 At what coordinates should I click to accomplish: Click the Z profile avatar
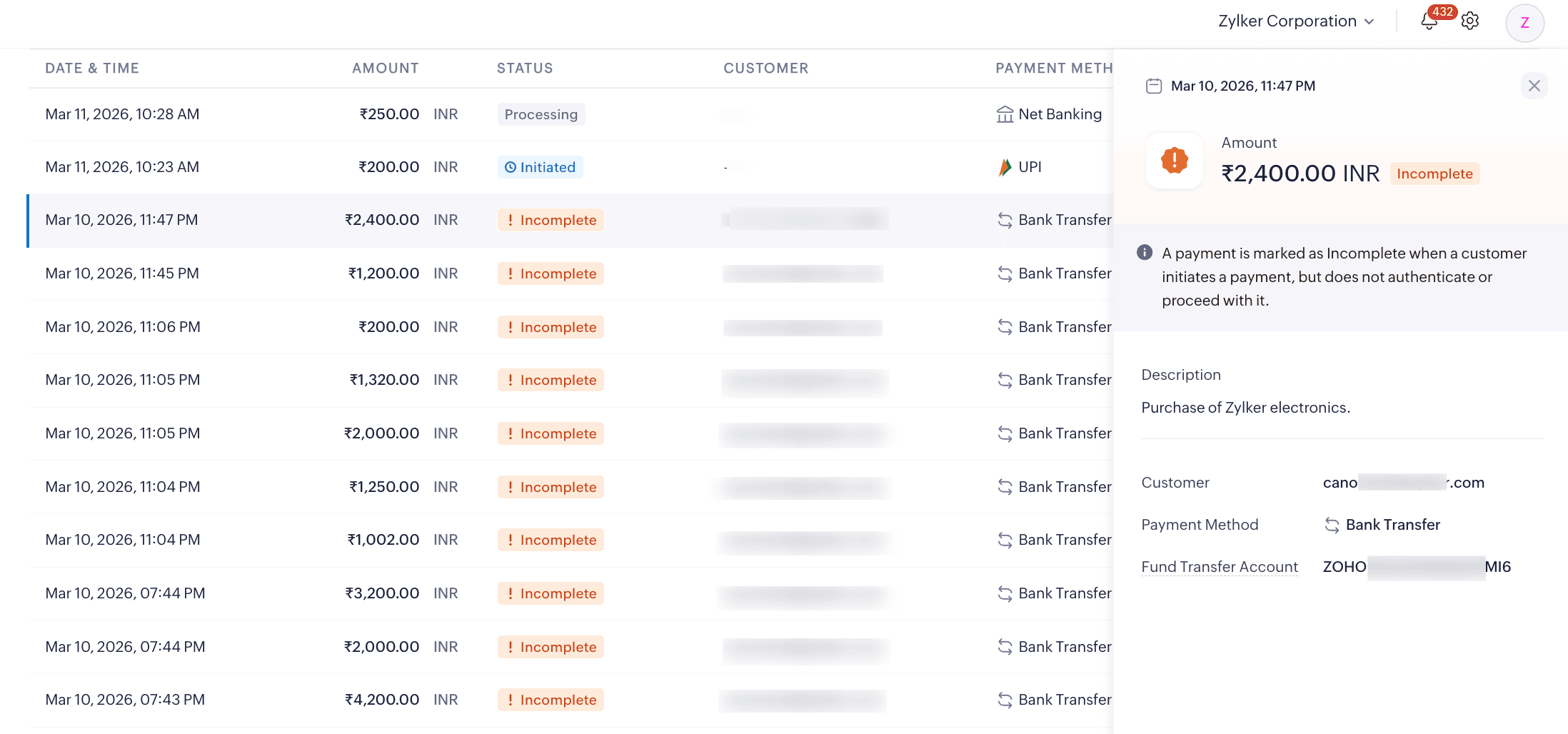click(x=1525, y=23)
